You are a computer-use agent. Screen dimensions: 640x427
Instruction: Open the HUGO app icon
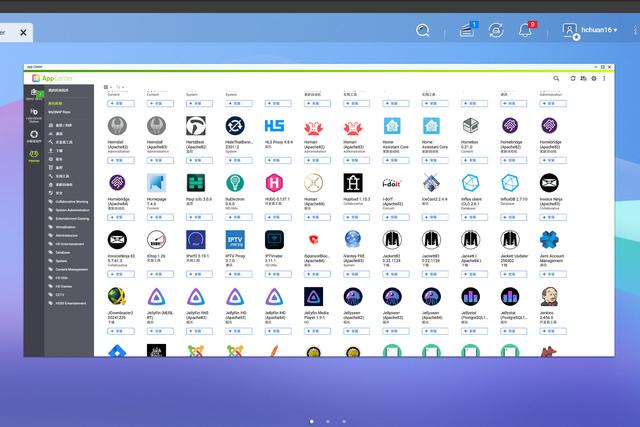[274, 183]
